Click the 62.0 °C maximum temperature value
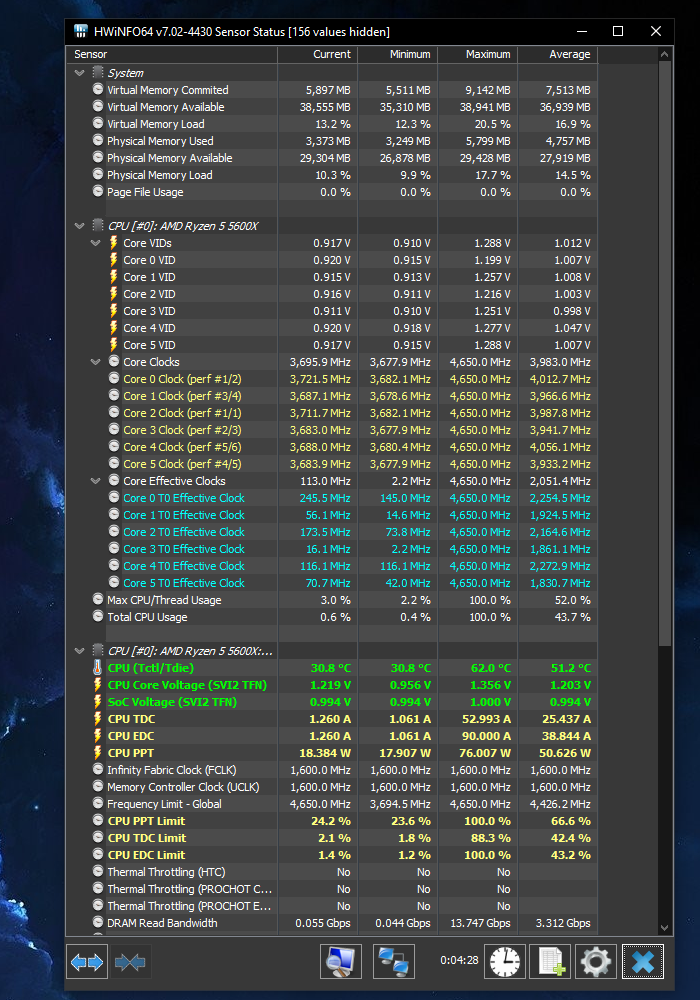700x1000 pixels. (x=490, y=668)
